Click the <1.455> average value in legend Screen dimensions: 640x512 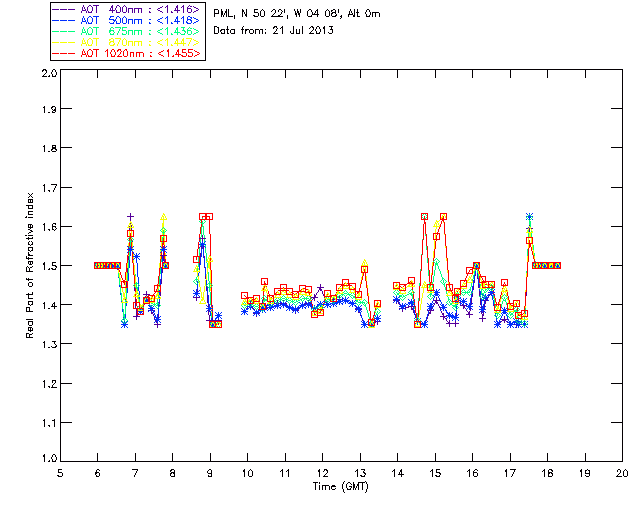pos(179,53)
